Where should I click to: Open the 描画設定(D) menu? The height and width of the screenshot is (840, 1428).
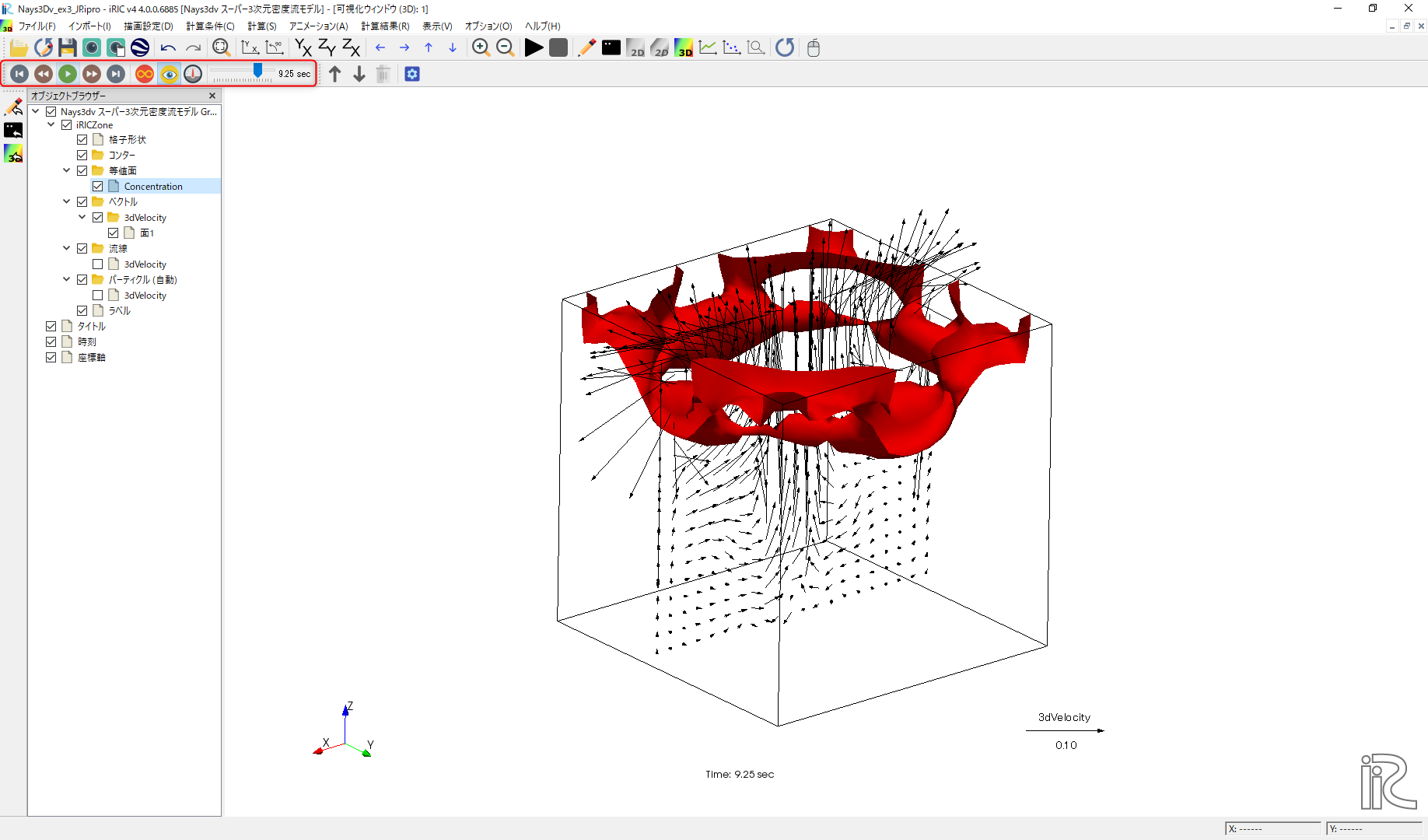[149, 26]
